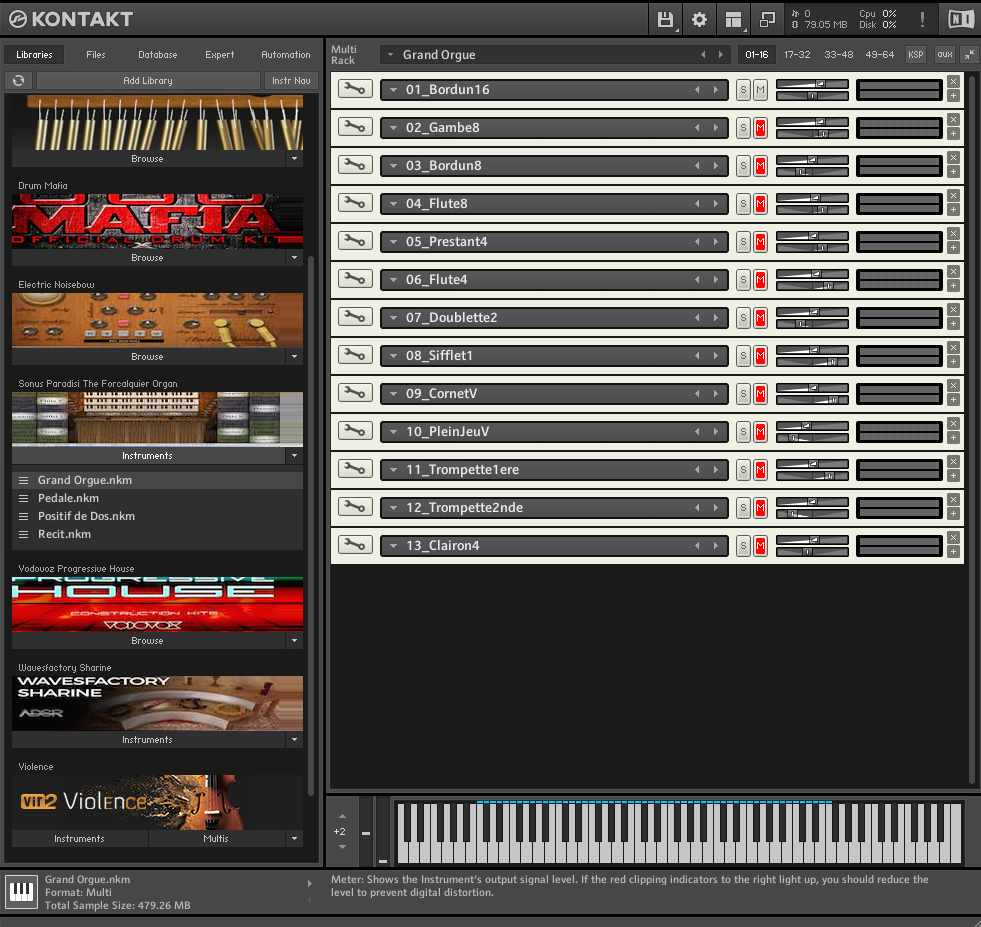Minimize all rack instrument headers
The width and height of the screenshot is (981, 927).
968,54
